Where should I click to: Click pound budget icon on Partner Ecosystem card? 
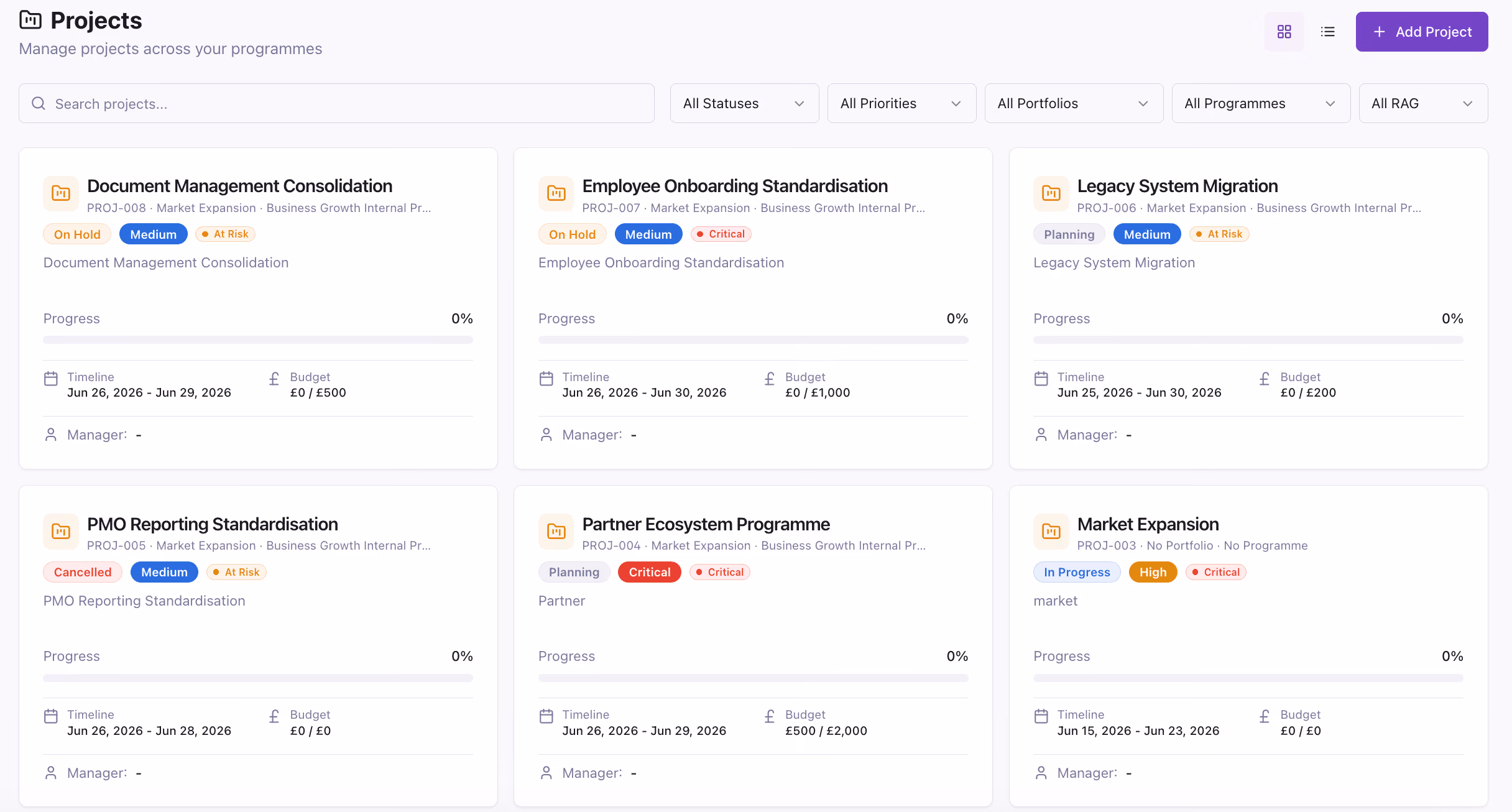pos(769,716)
